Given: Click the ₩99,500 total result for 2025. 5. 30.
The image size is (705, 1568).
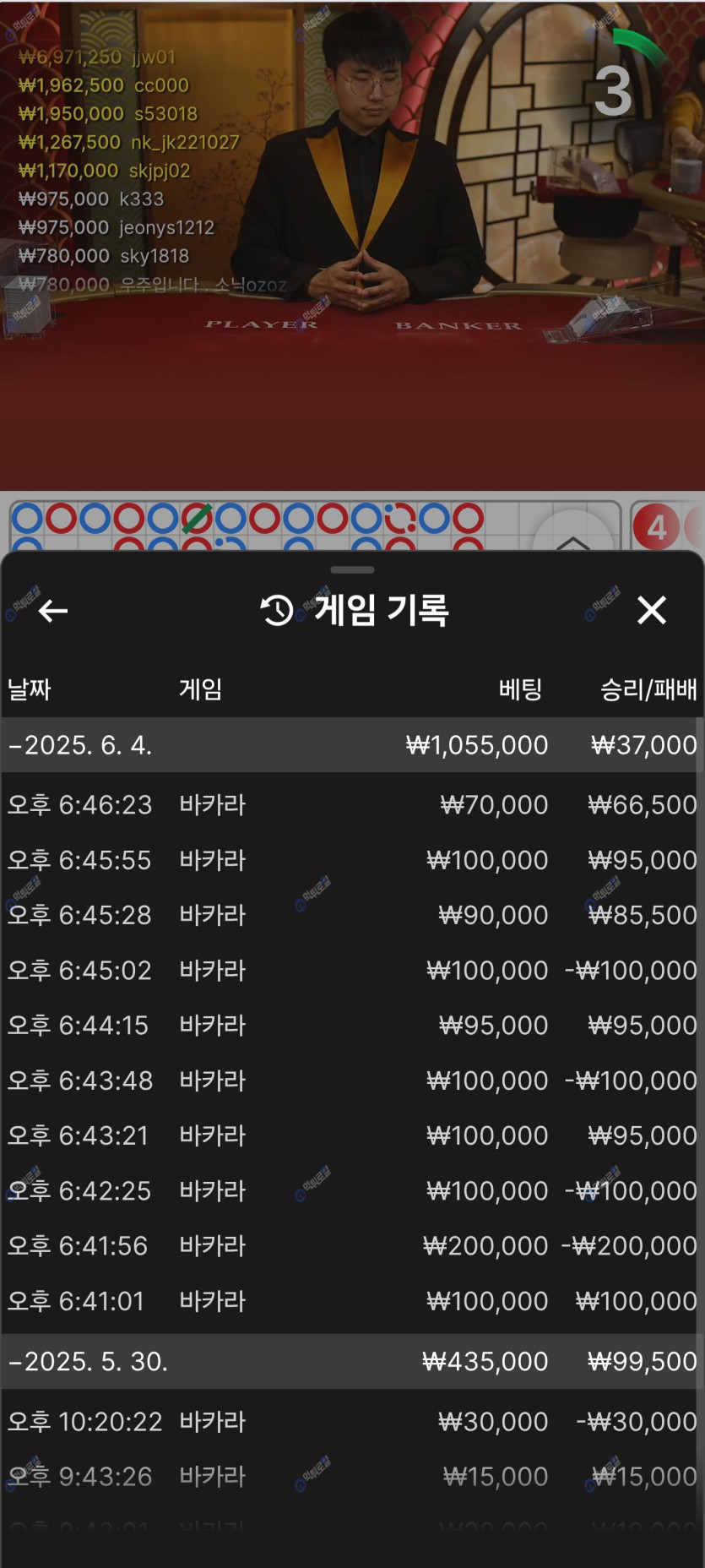Looking at the screenshot, I should coord(643,1362).
